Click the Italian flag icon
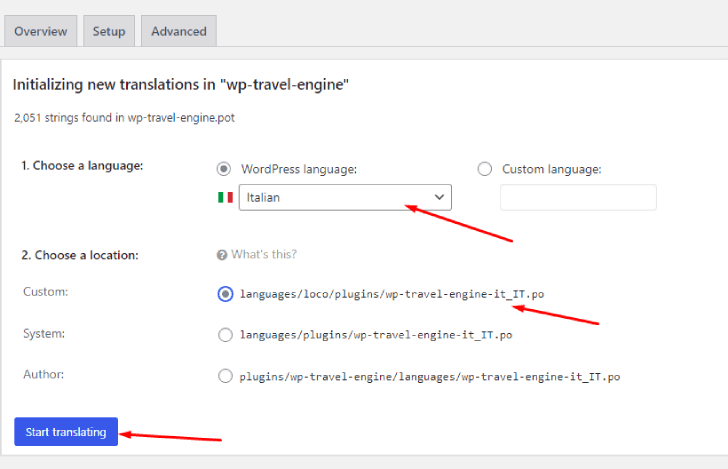 [225, 197]
